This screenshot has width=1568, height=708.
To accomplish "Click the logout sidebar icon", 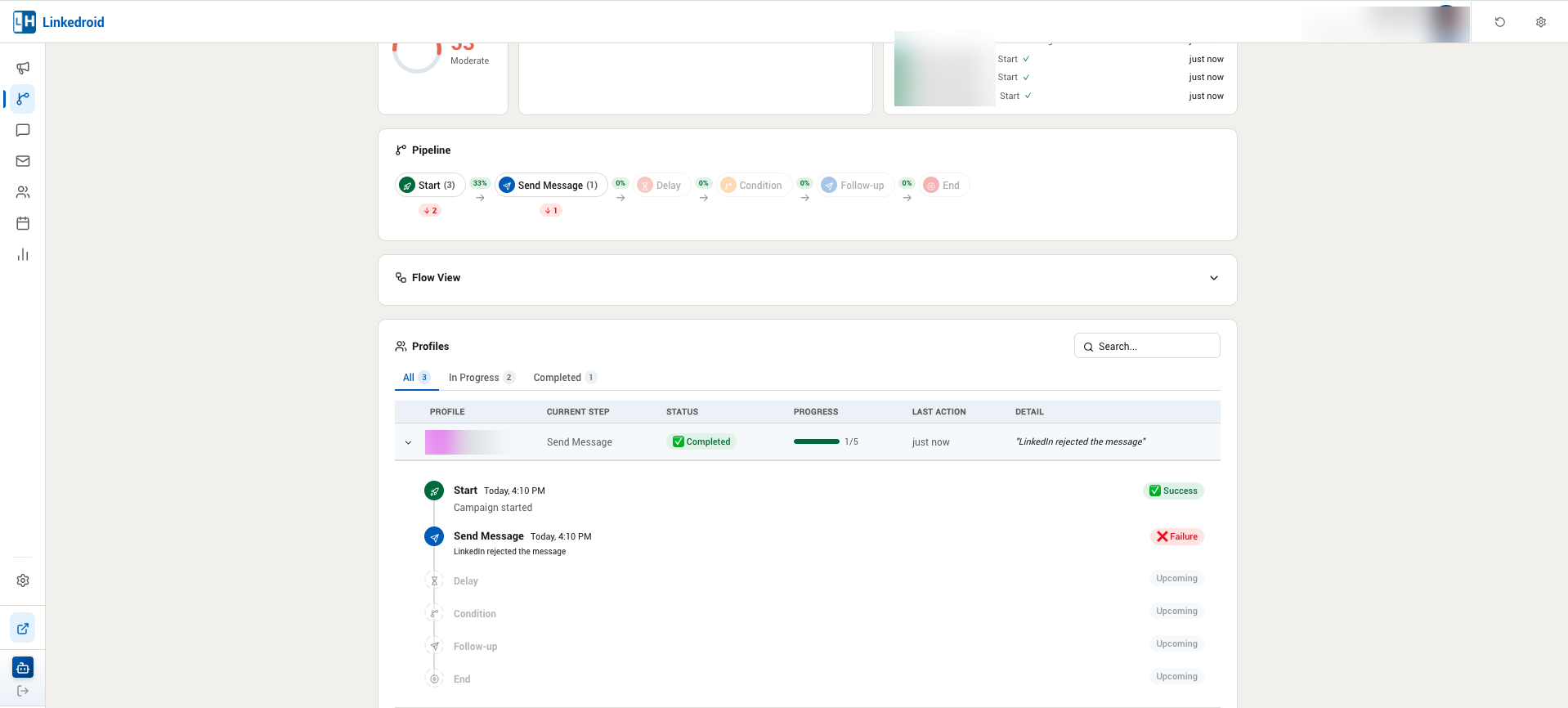I will pos(23,691).
